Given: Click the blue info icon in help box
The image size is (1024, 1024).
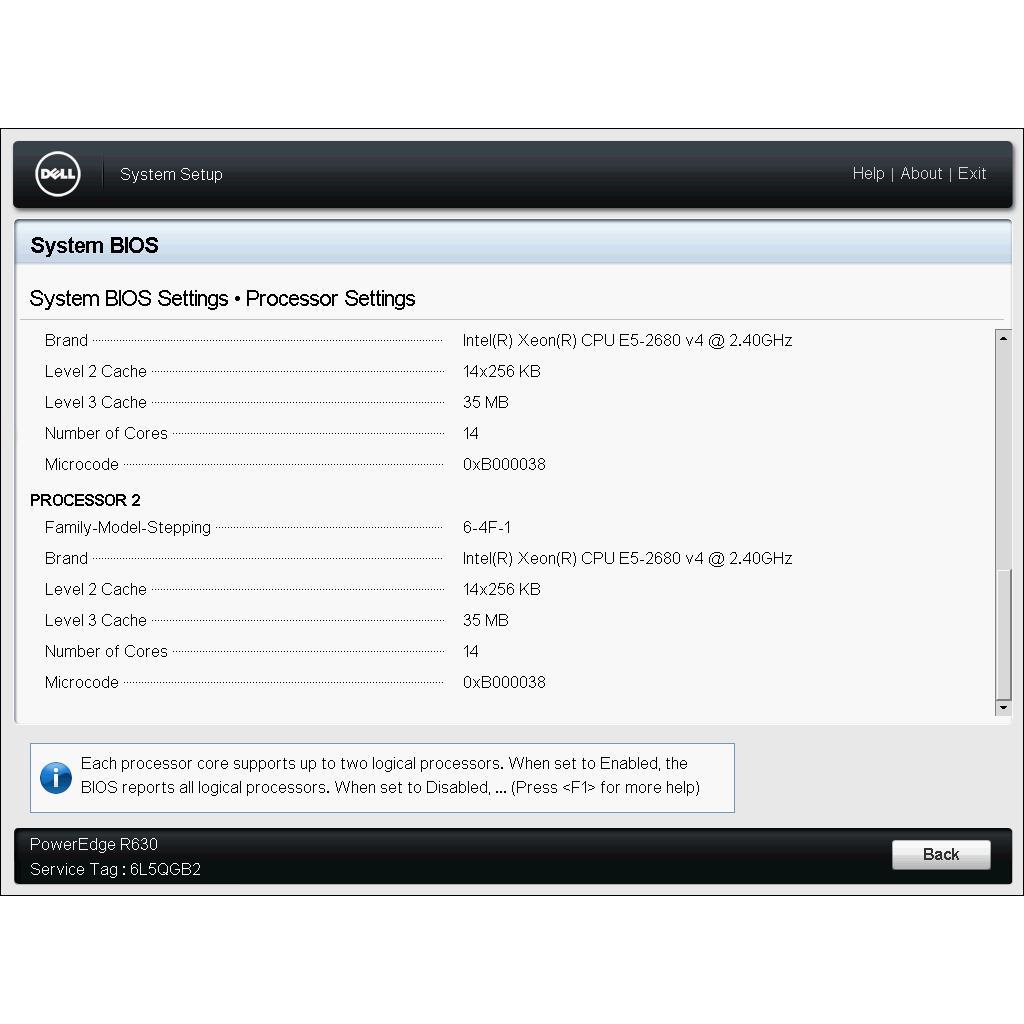Looking at the screenshot, I should pos(56,777).
